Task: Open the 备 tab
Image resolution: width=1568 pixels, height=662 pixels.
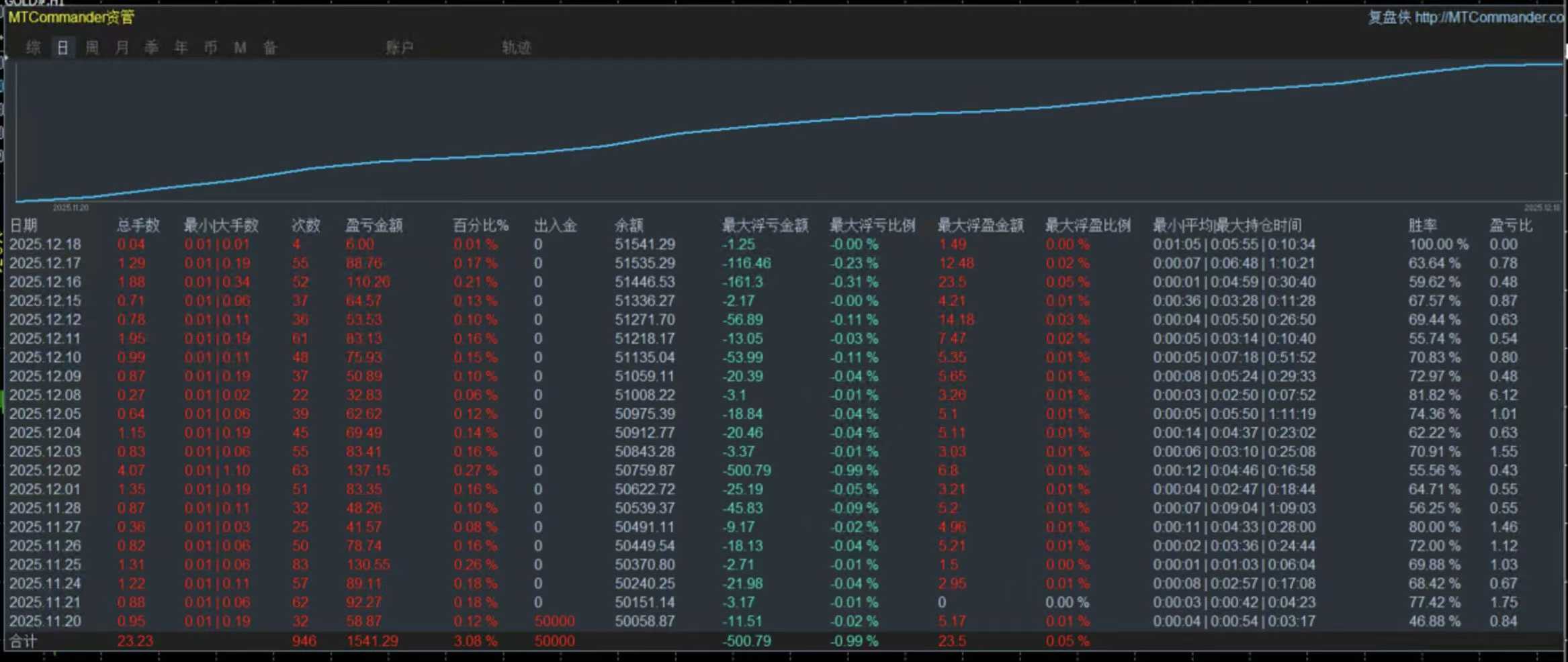Action: click(269, 48)
